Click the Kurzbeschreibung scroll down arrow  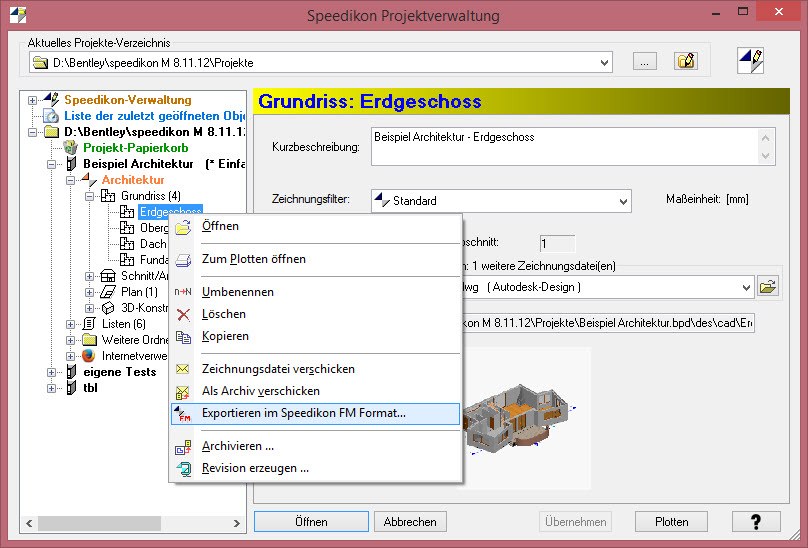point(765,156)
